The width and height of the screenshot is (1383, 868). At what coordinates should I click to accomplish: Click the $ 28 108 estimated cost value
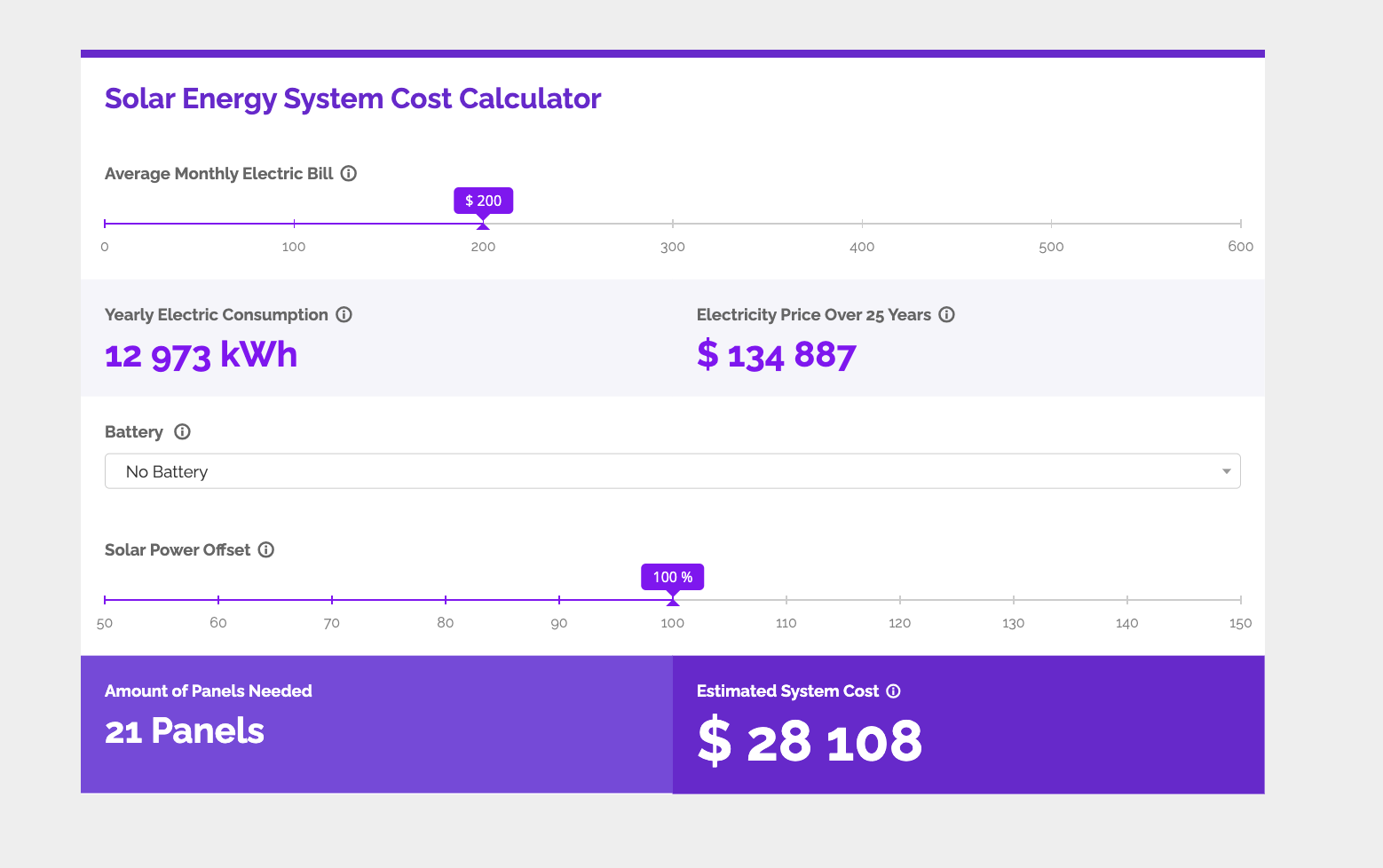(810, 741)
